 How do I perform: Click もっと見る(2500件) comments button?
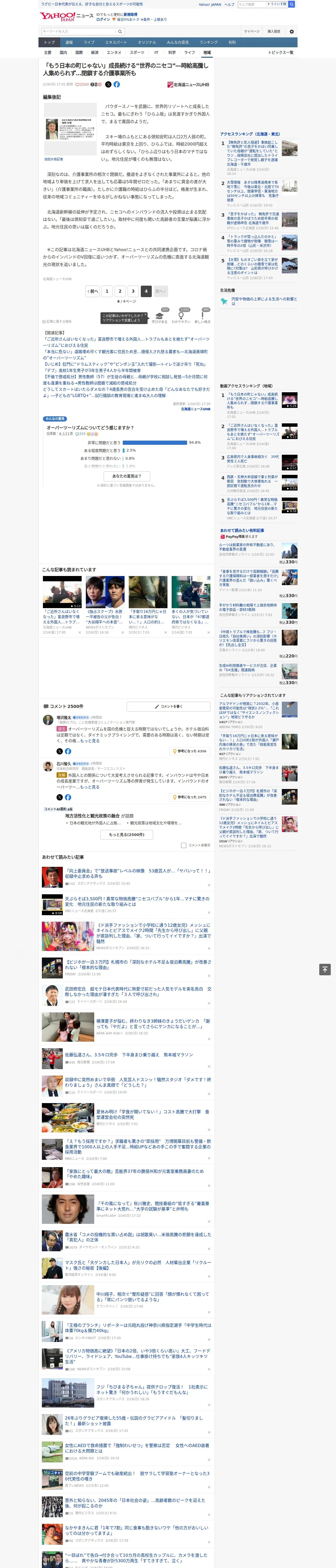coord(127,834)
